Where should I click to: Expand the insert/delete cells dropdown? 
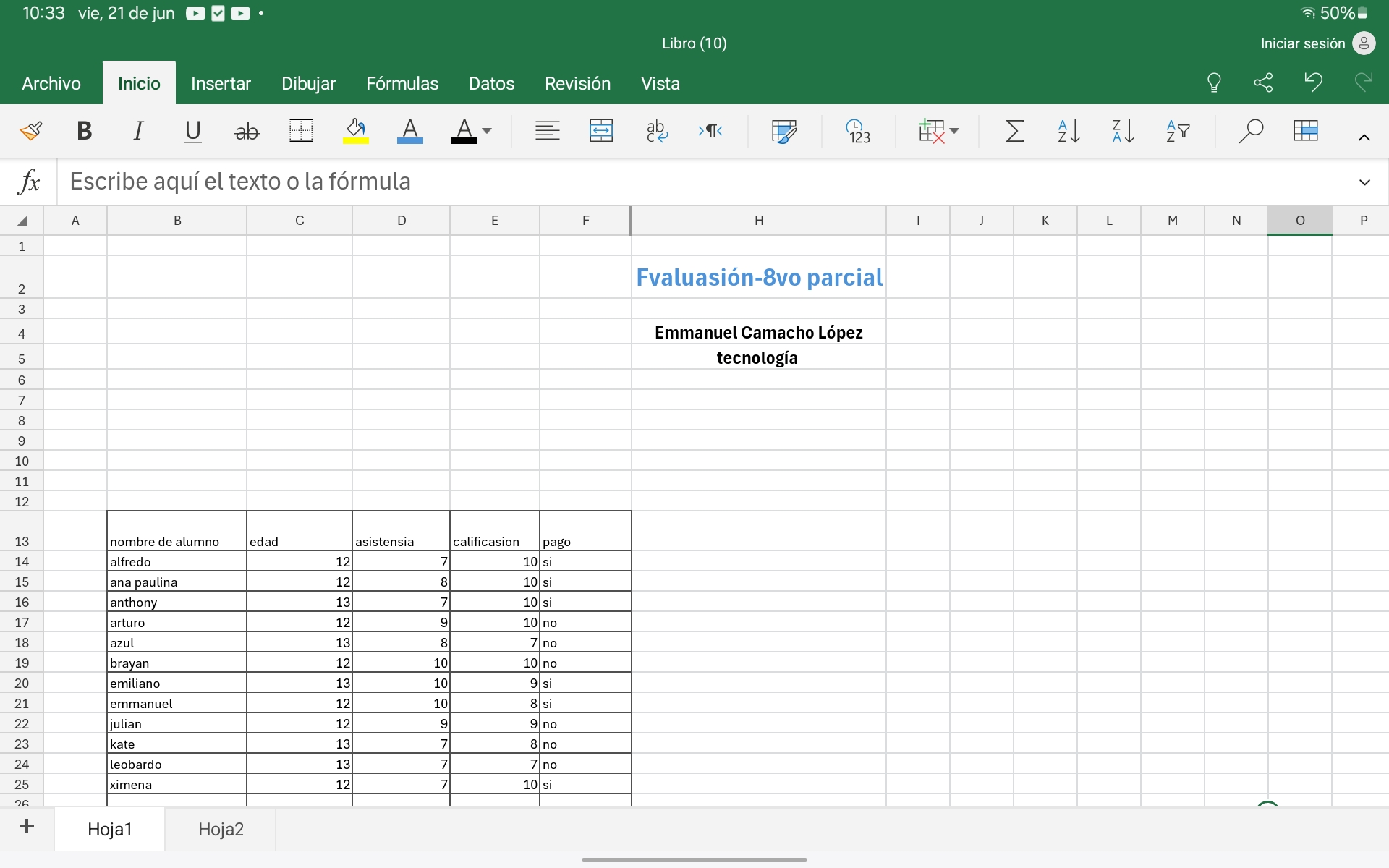point(954,131)
